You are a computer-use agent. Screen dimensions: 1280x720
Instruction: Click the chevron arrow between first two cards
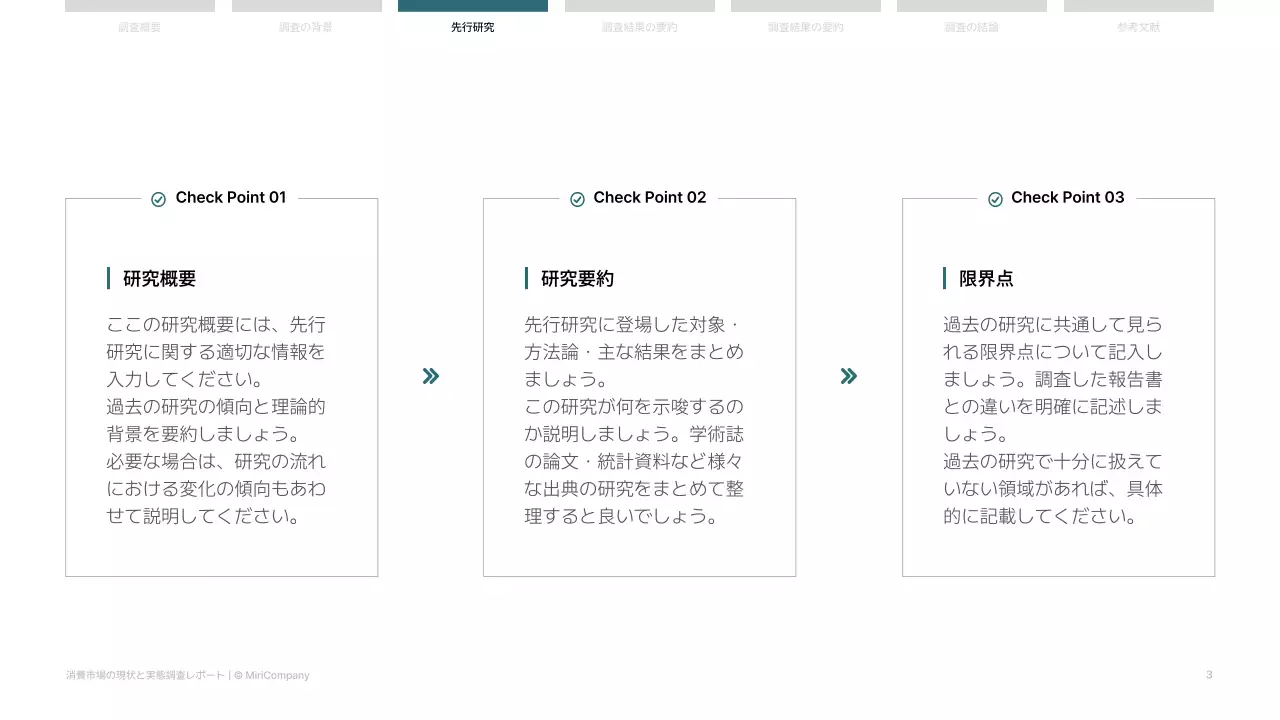point(430,376)
